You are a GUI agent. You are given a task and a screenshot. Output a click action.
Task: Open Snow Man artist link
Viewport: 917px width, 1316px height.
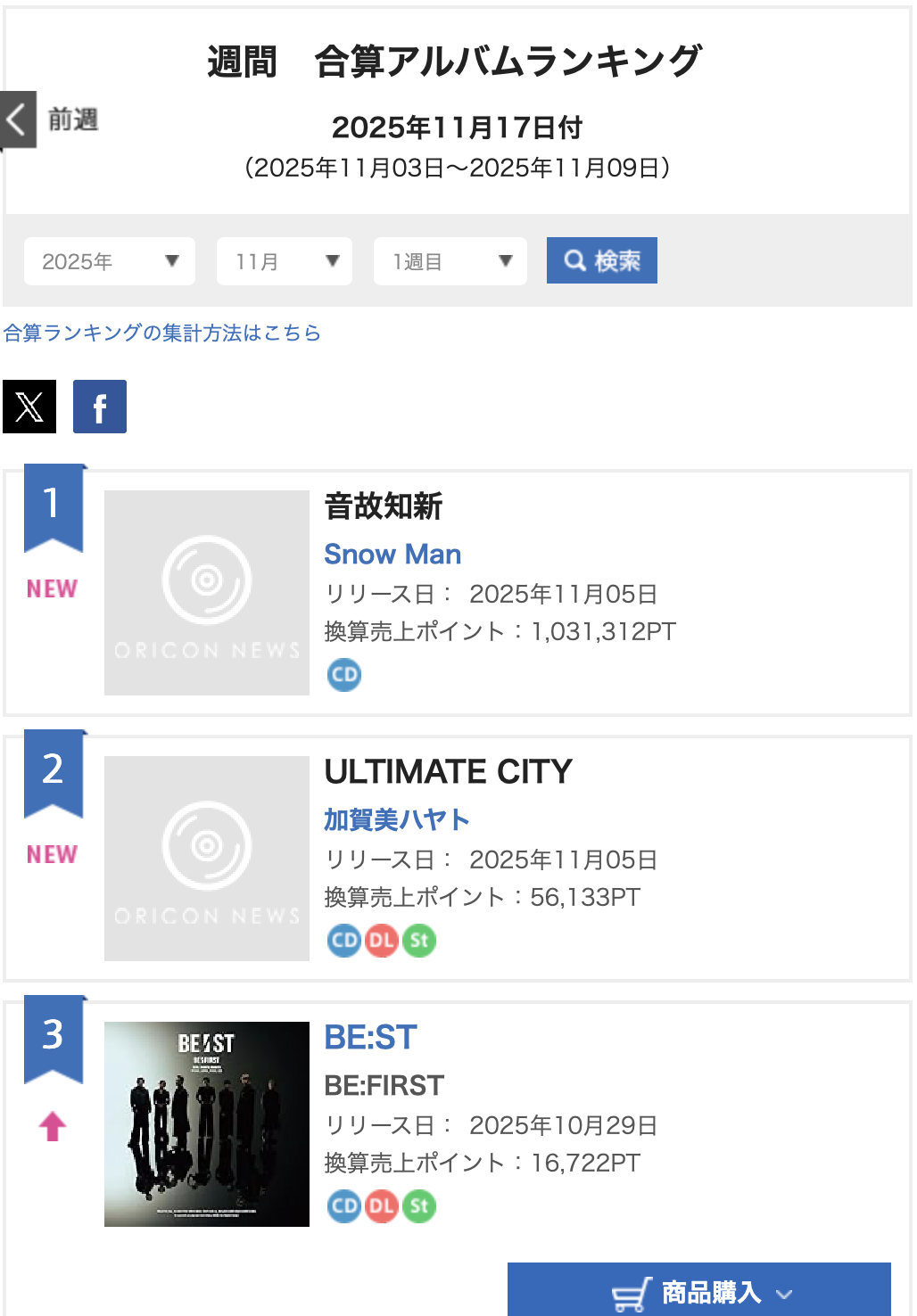click(392, 555)
